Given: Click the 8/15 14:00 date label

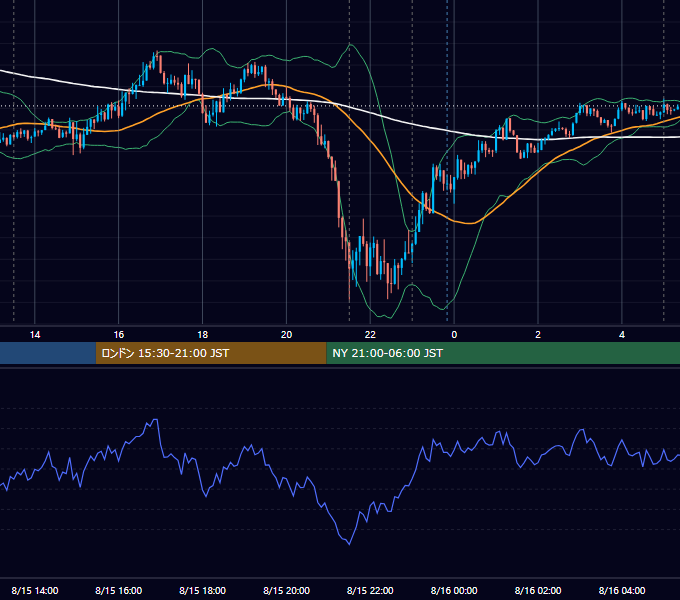Looking at the screenshot, I should pyautogui.click(x=35, y=590).
